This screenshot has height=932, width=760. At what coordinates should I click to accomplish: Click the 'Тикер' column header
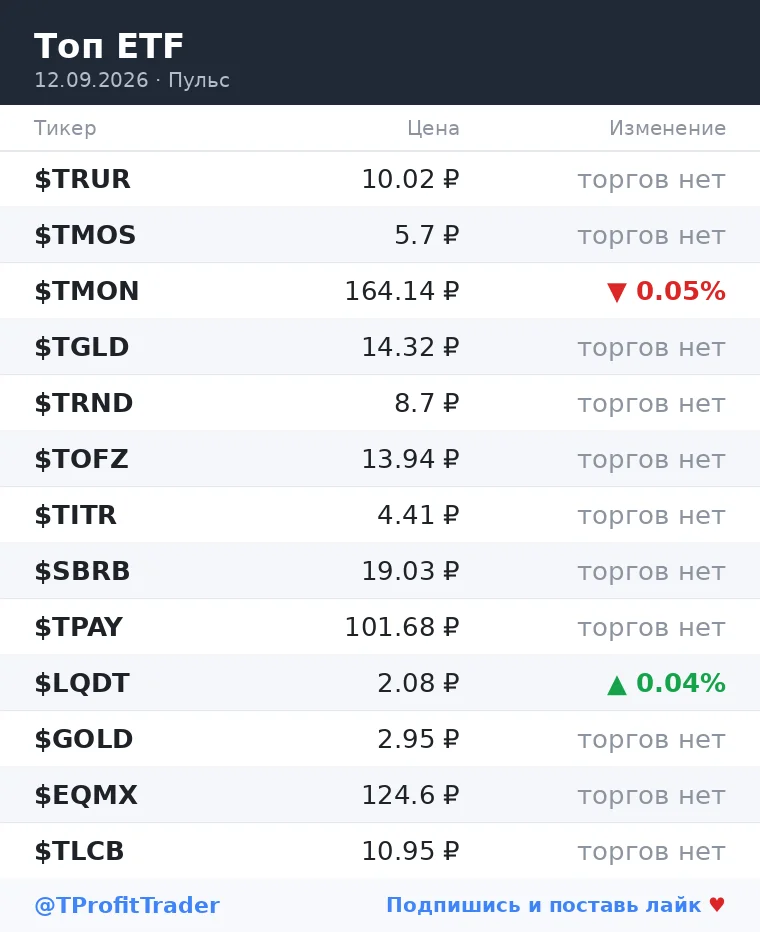(x=65, y=128)
